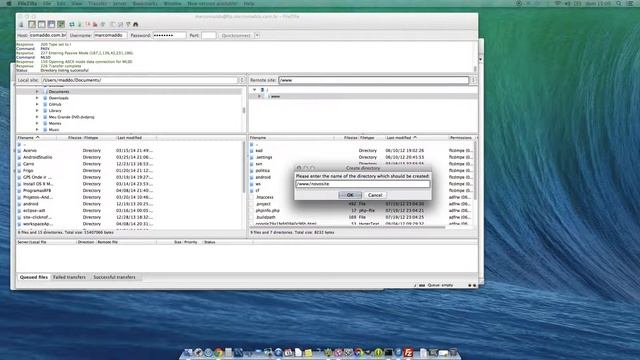
Task: Open FileZilla from the Dock
Action: pyautogui.click(x=408, y=352)
